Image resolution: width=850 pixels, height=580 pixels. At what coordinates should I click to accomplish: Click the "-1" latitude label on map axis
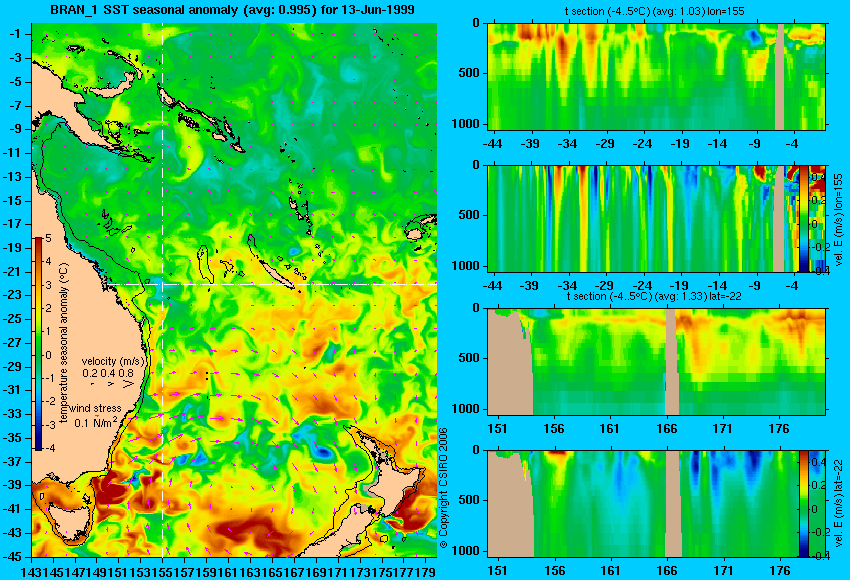(x=15, y=34)
